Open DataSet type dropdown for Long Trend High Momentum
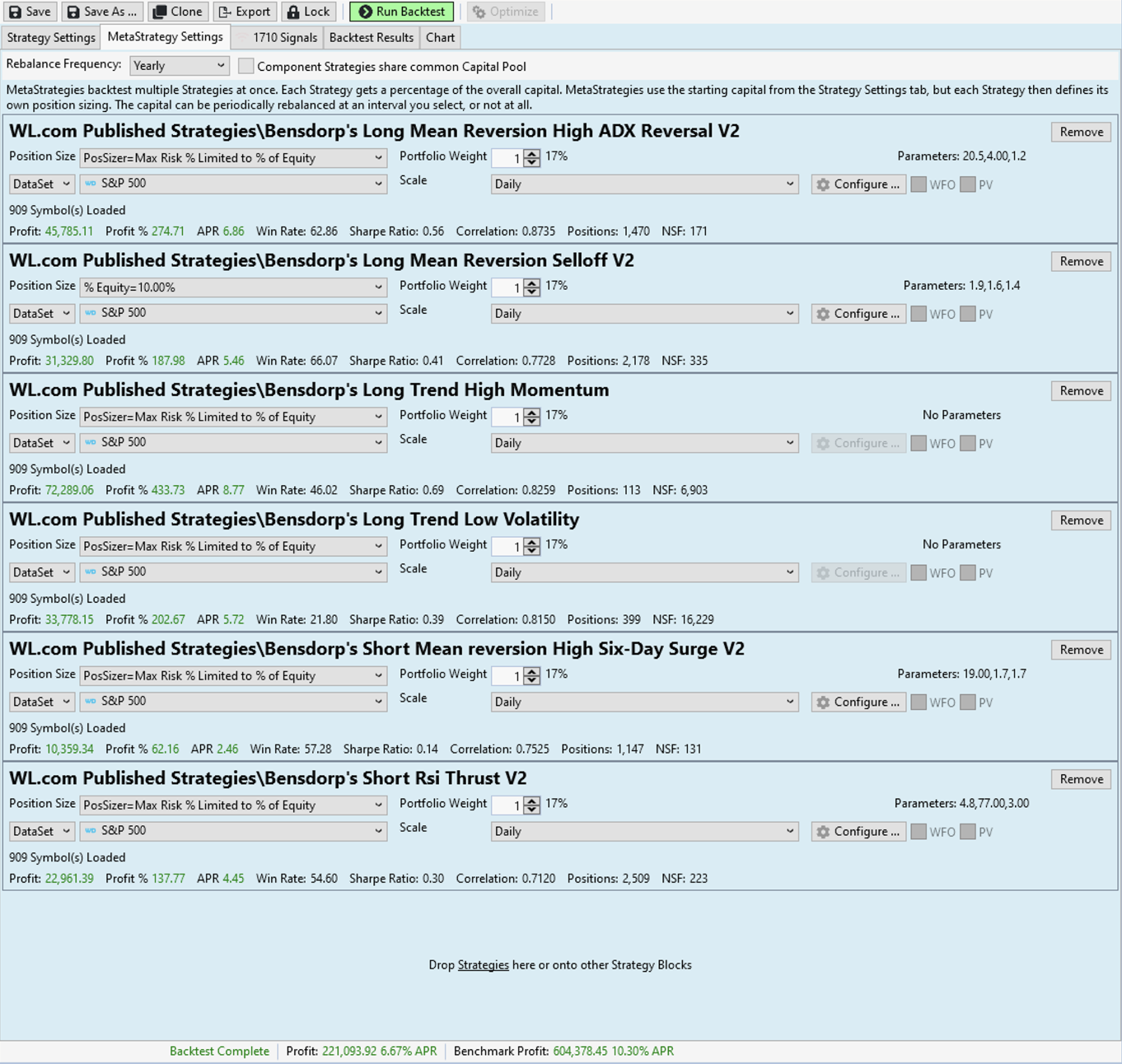1122x1064 pixels. pos(42,442)
